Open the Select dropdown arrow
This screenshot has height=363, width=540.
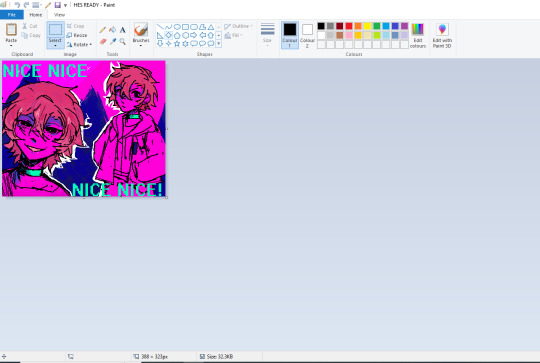pyautogui.click(x=55, y=45)
